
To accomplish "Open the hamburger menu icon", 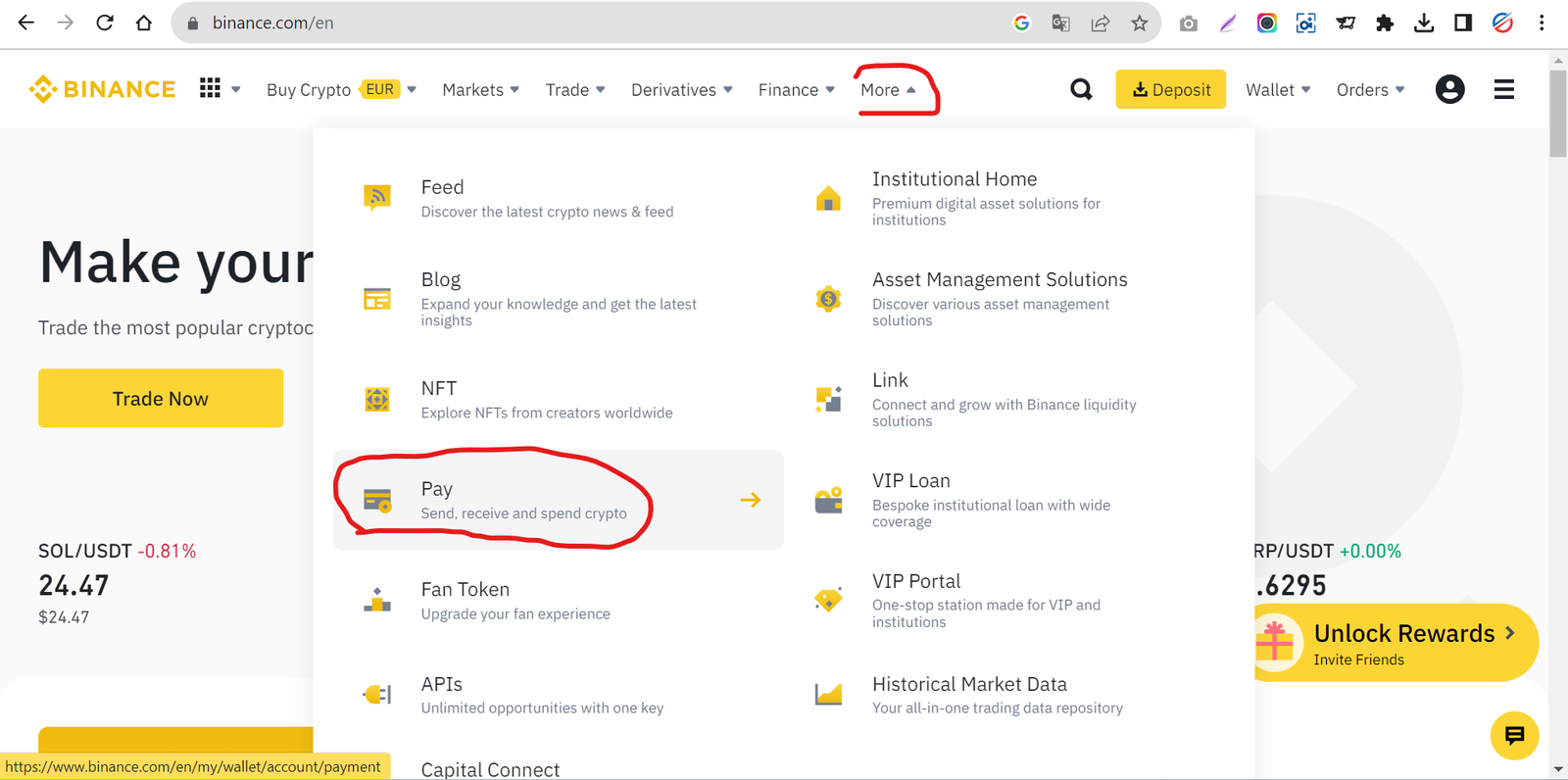I will pyautogui.click(x=1503, y=89).
